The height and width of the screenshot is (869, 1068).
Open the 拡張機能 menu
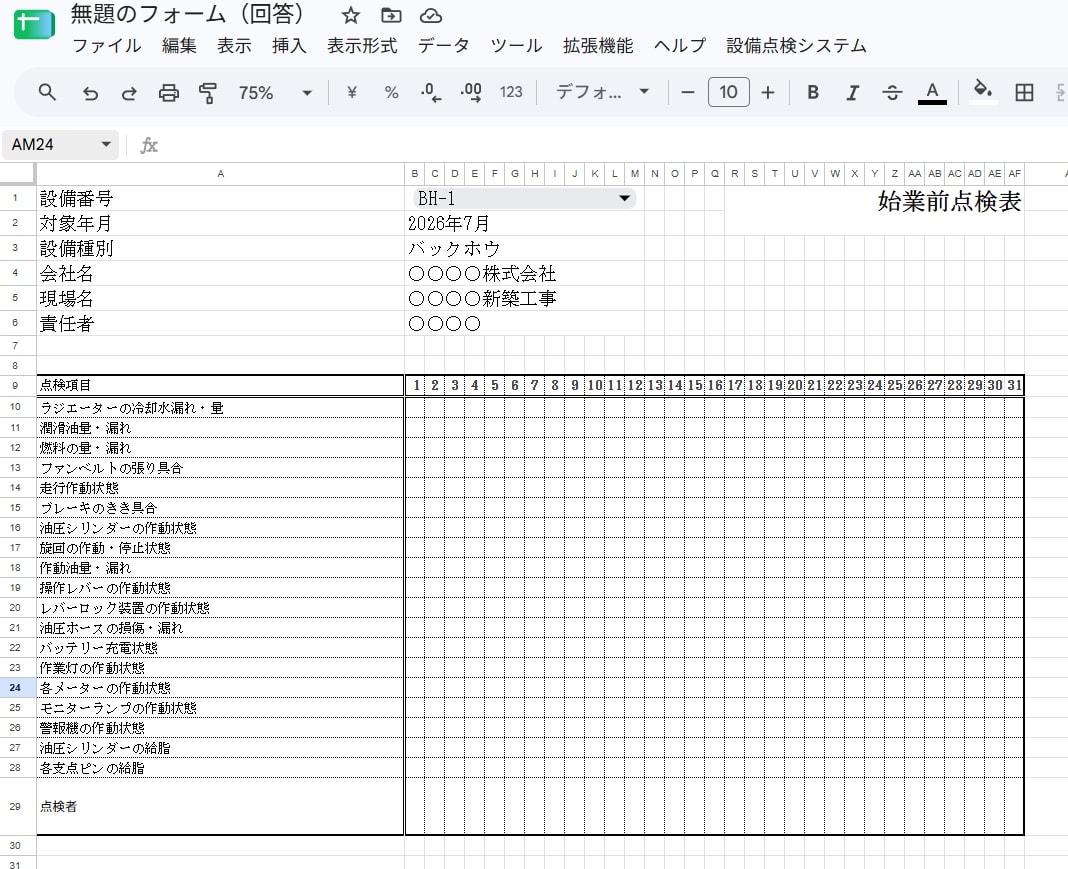pos(598,46)
